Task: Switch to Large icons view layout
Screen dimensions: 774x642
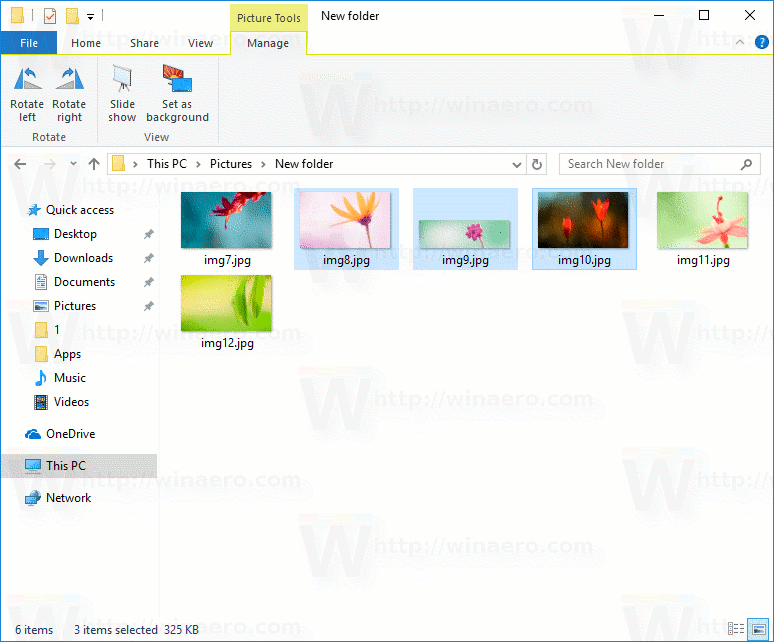Action: click(x=758, y=629)
